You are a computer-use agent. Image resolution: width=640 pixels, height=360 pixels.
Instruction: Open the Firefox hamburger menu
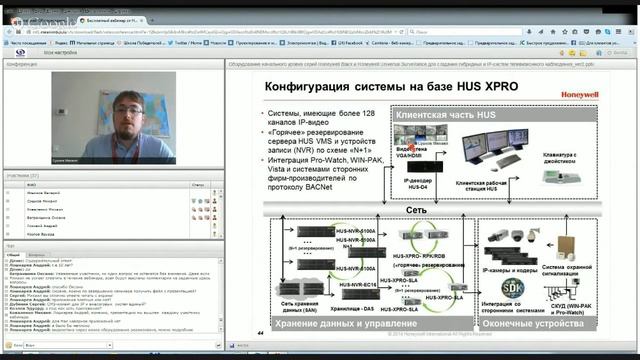[619, 31]
